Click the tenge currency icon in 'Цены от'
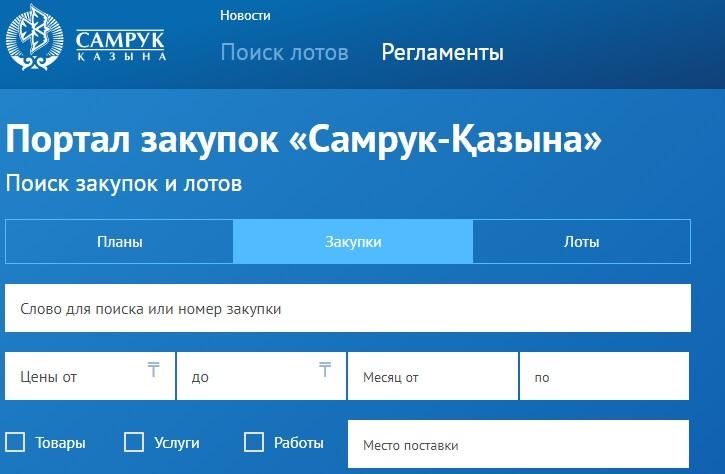 [154, 369]
